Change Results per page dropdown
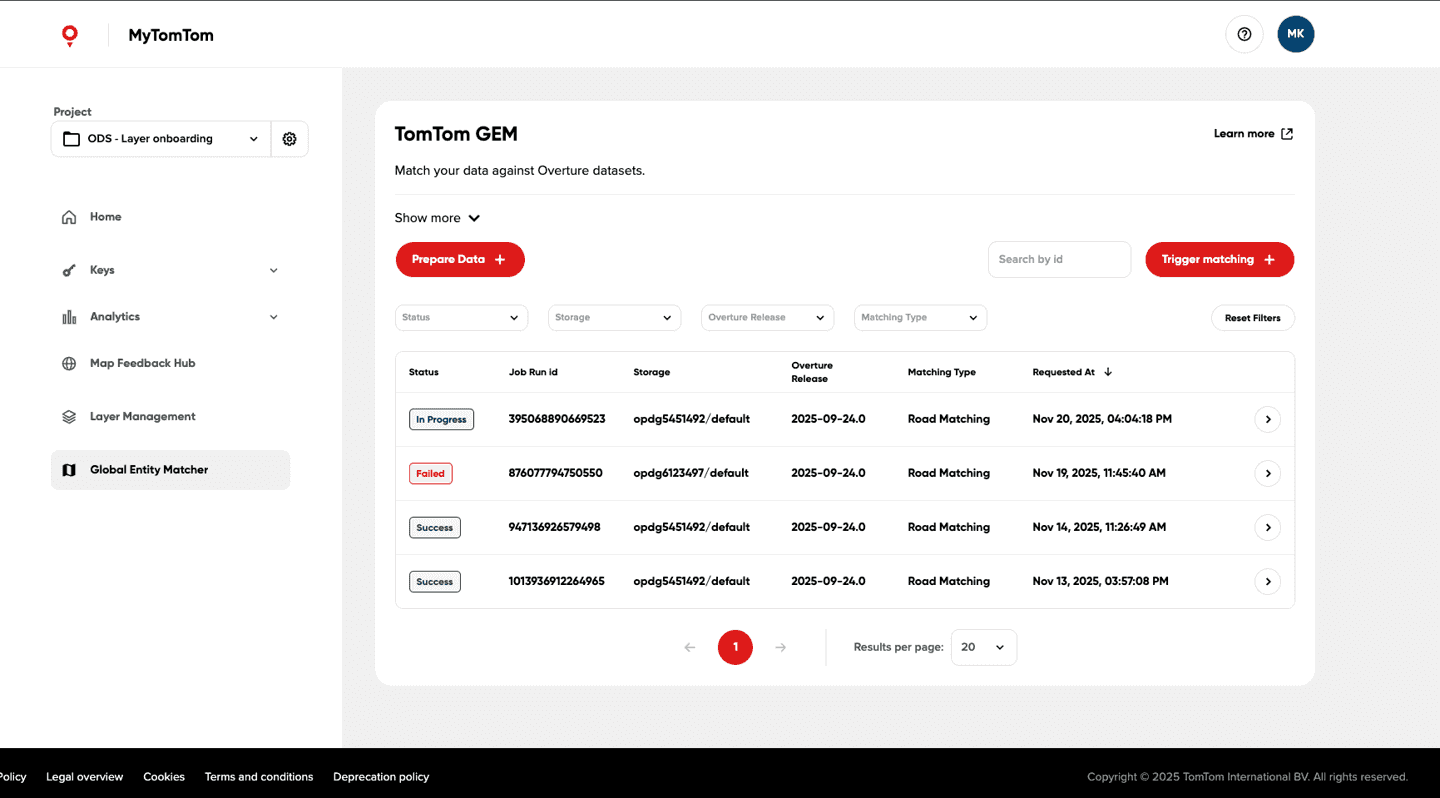The width and height of the screenshot is (1440, 798). [983, 647]
